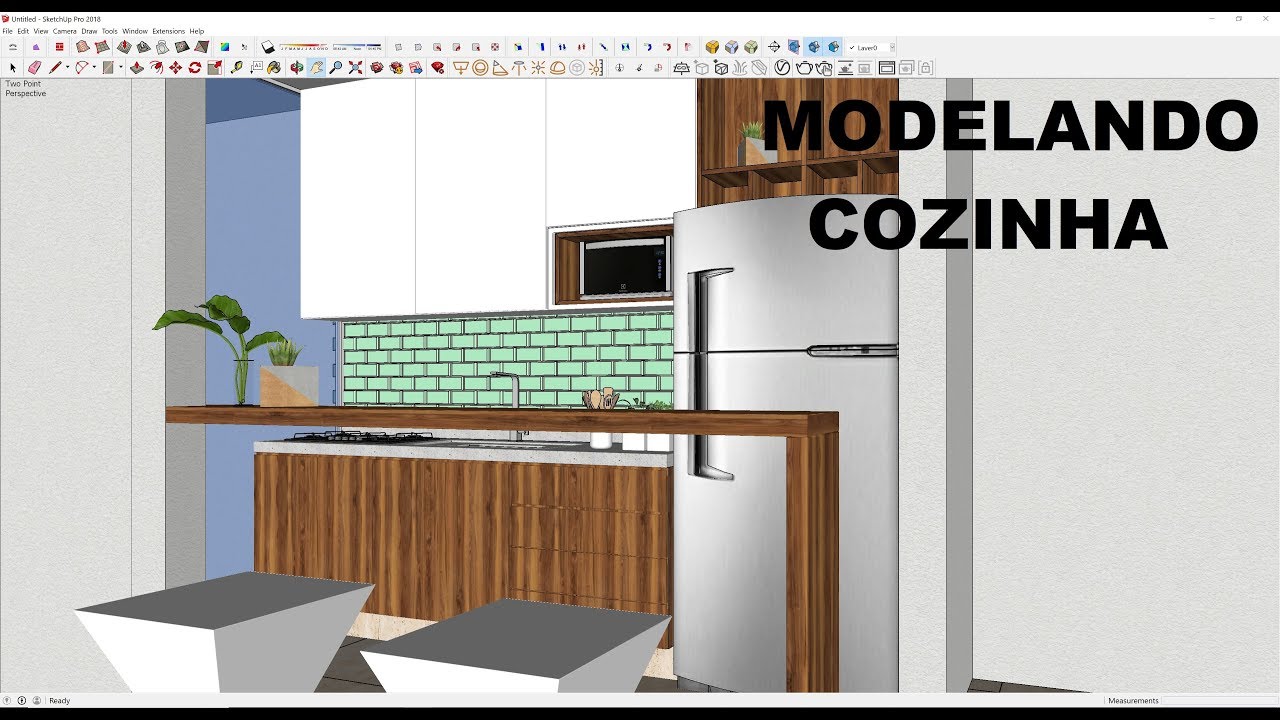Click the status bar user icon
The image size is (1280, 720).
37,701
